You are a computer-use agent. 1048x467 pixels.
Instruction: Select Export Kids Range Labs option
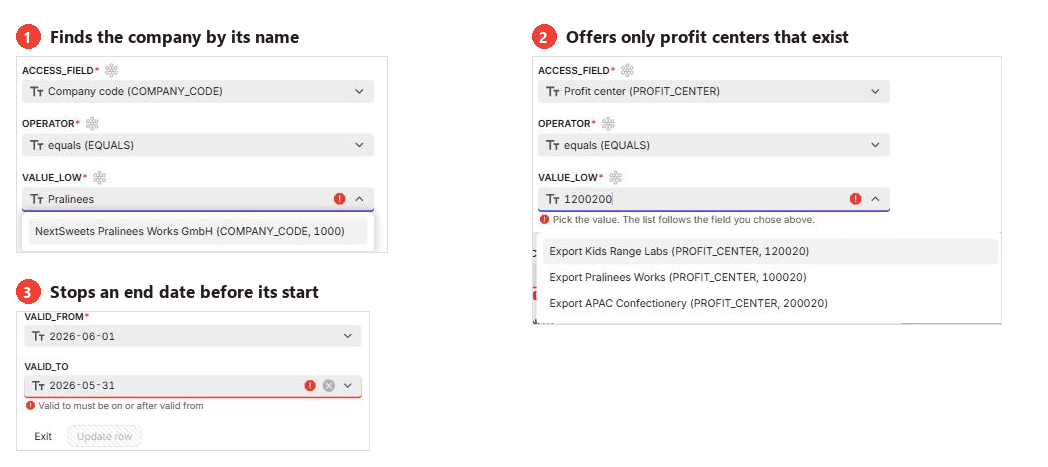770,251
